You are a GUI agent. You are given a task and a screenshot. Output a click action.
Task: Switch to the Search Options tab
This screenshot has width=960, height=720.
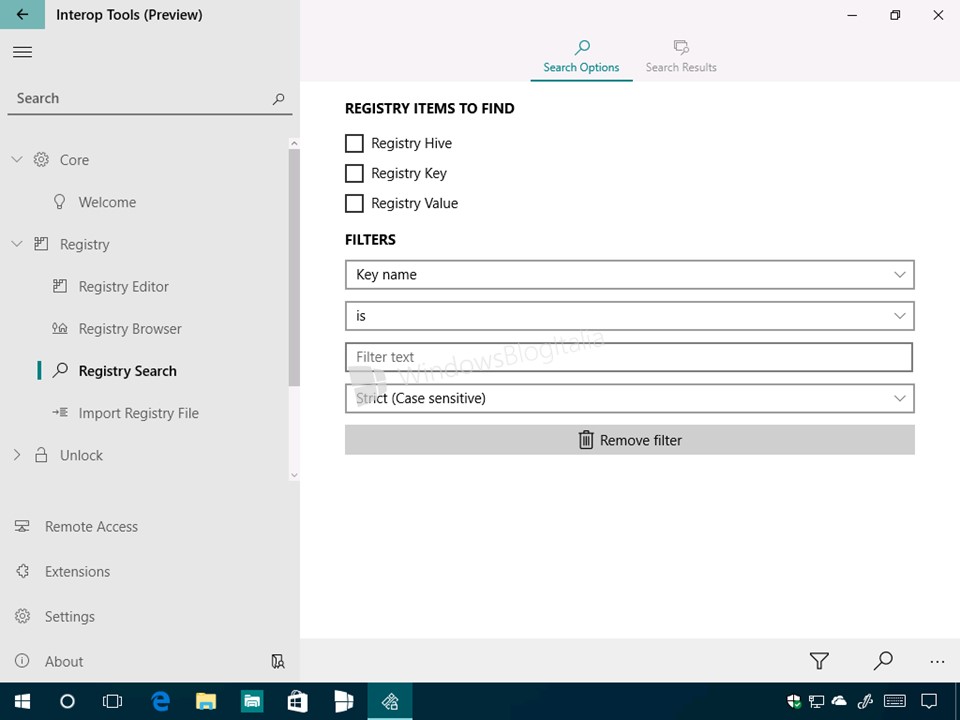tap(581, 57)
